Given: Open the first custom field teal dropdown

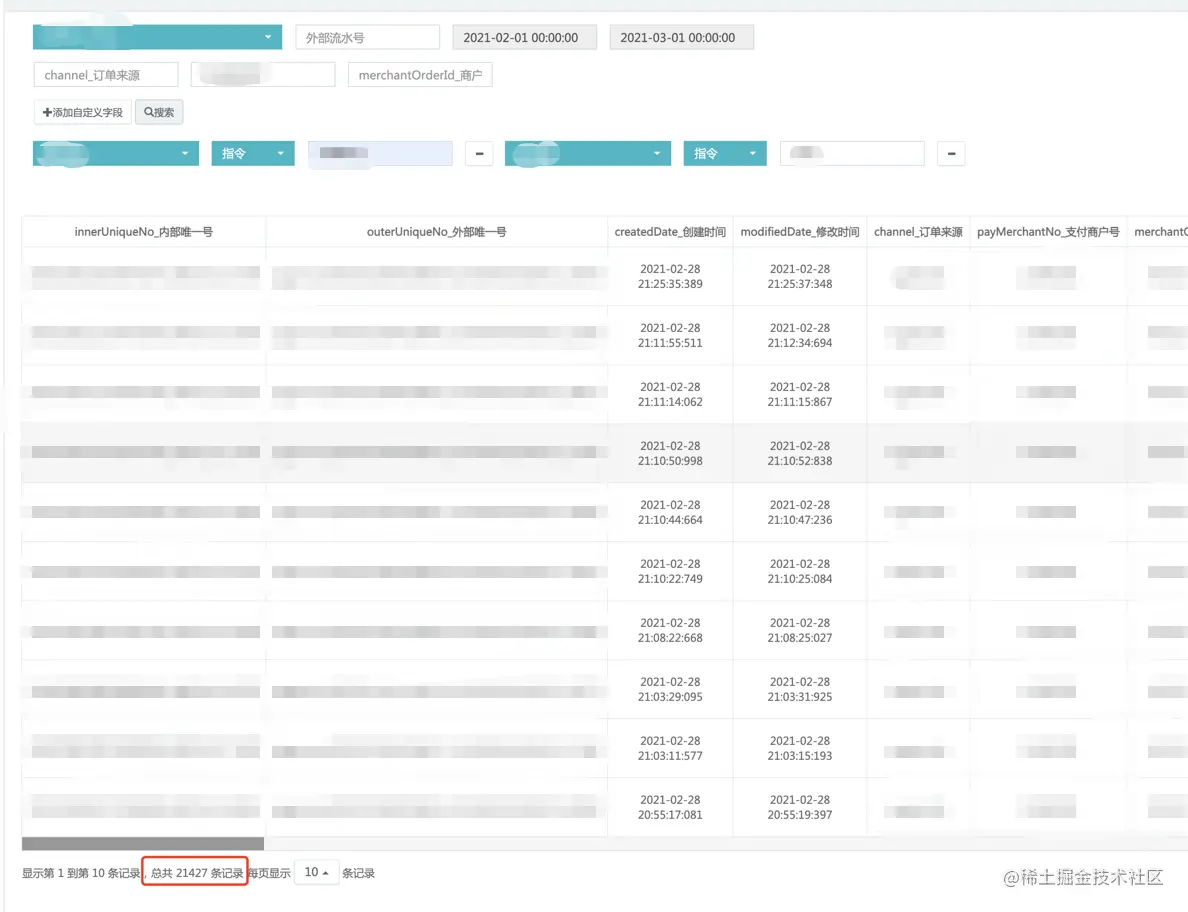Looking at the screenshot, I should (115, 153).
